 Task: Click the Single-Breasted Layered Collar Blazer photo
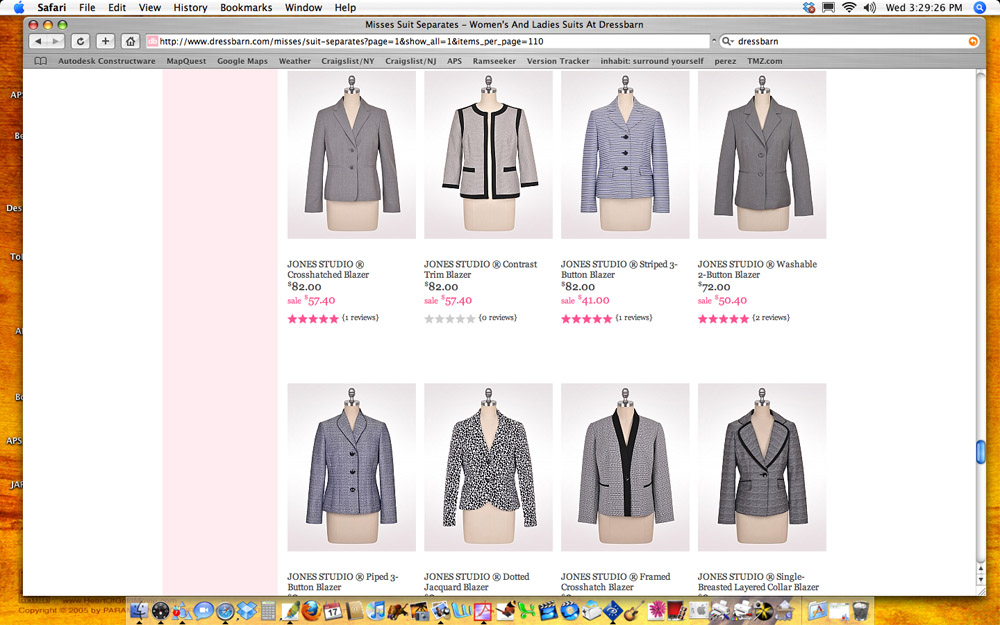click(762, 467)
